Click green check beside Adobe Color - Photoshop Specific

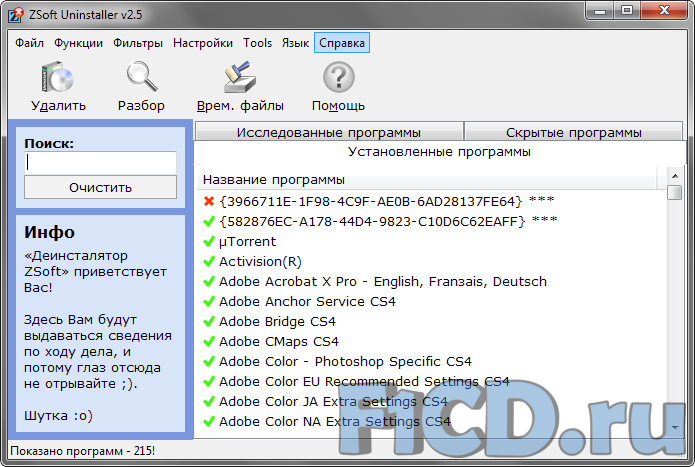click(x=208, y=362)
